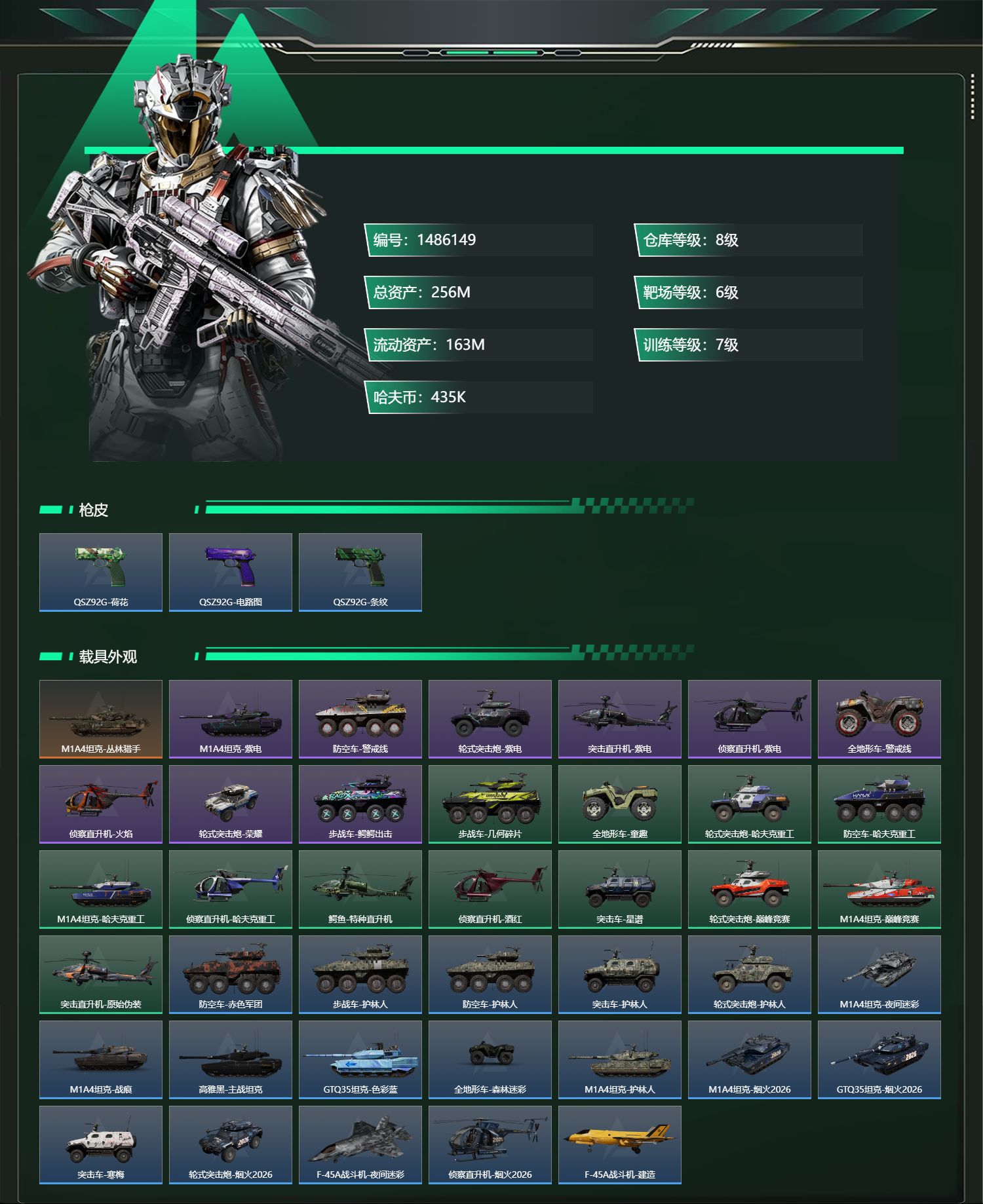This screenshot has width=983, height=1204.
Task: Choose the 突击车-星谱 vehicle skin
Action: 620,890
